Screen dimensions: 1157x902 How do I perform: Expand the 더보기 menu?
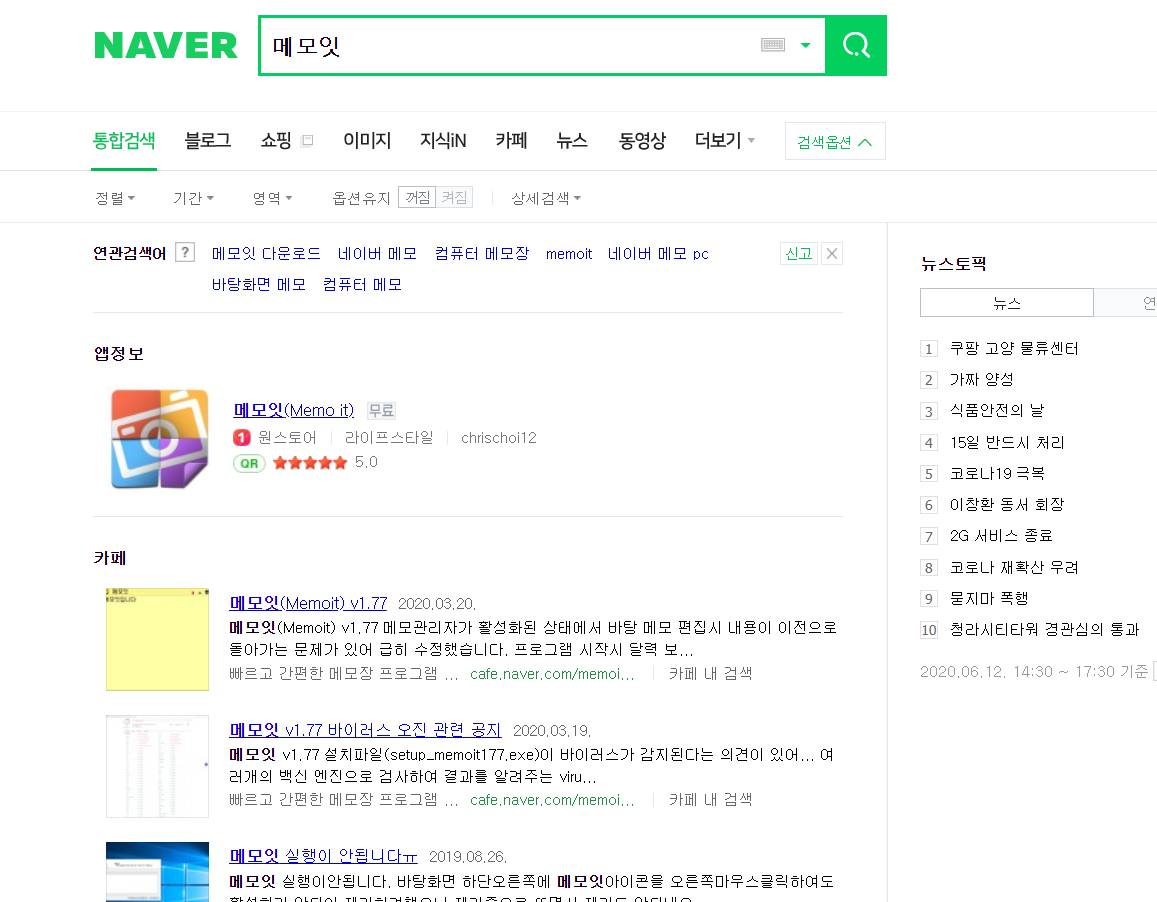point(725,141)
